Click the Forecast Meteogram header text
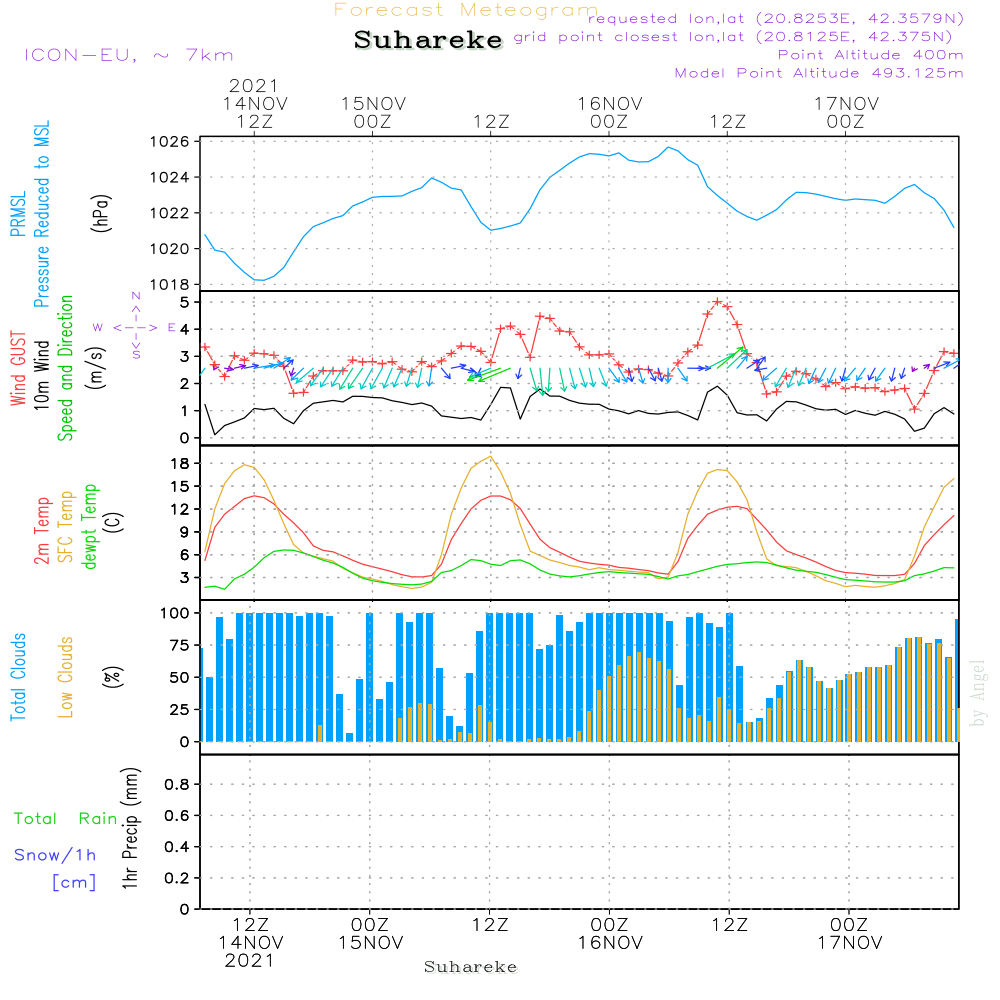 click(x=466, y=10)
